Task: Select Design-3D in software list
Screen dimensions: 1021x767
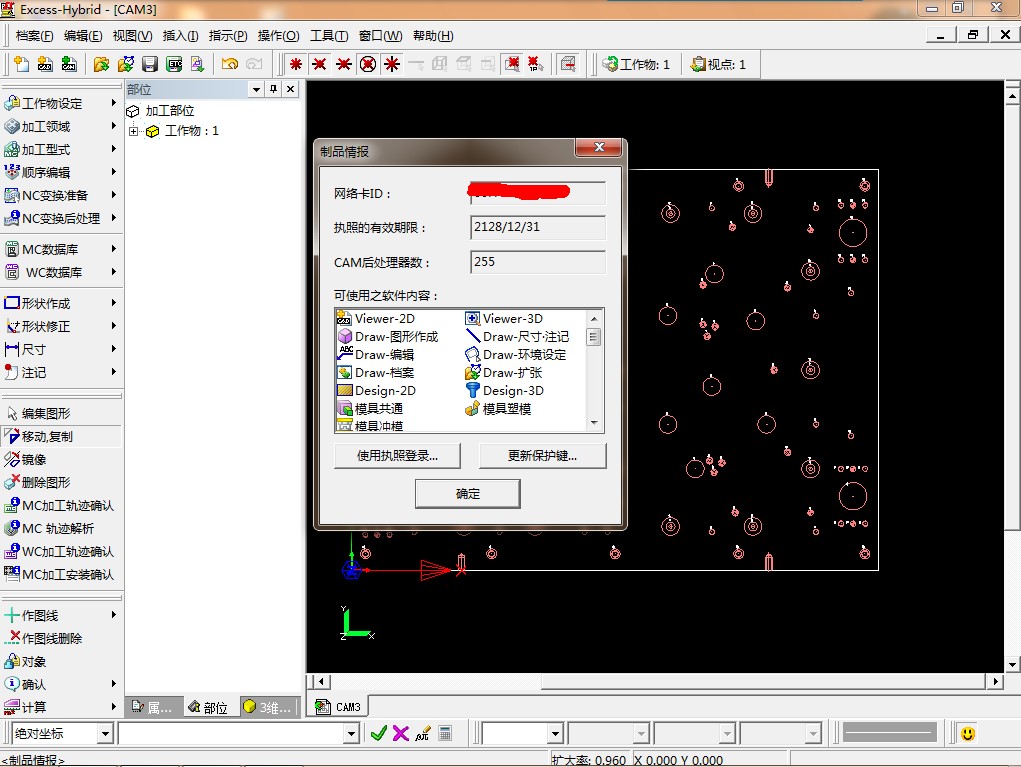Action: (505, 391)
